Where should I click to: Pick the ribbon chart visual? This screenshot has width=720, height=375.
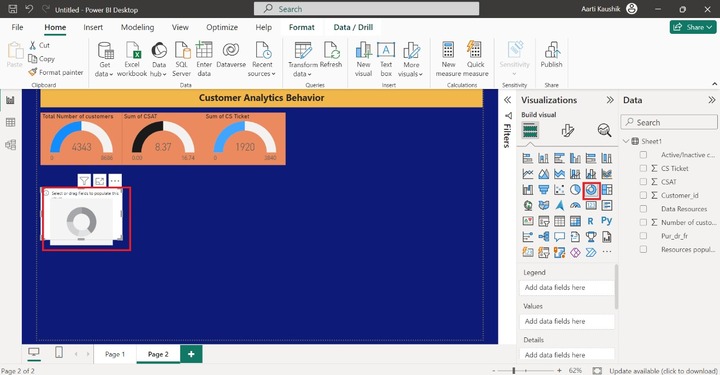point(607,174)
